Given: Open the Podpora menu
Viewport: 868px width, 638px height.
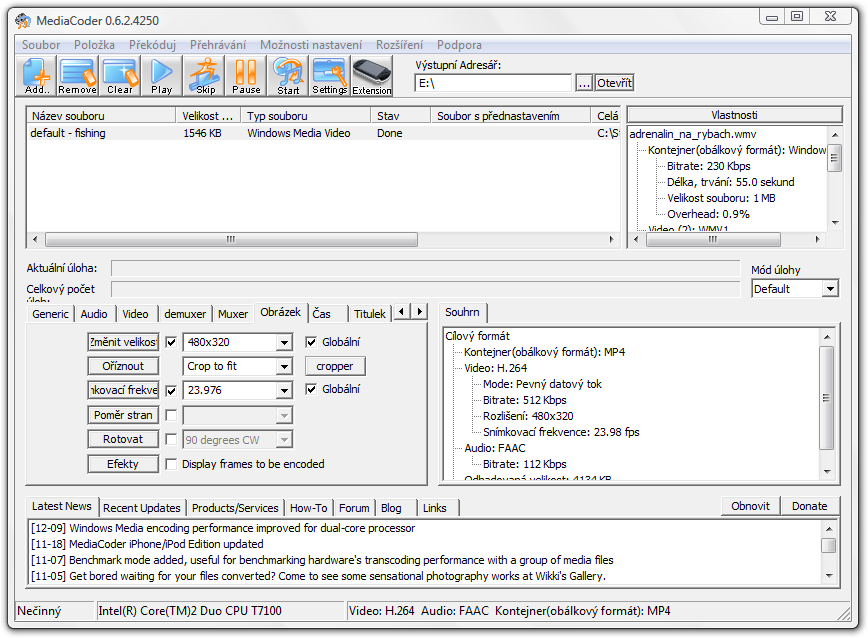Looking at the screenshot, I should [x=459, y=45].
